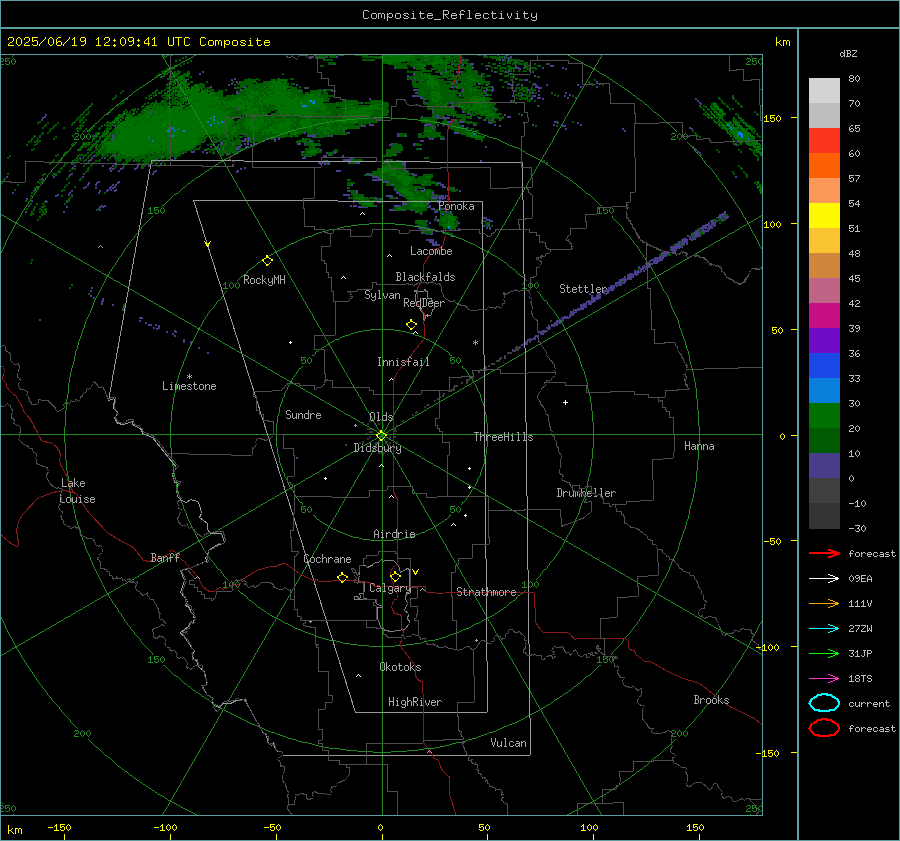Click the Drumheller label
900x841 pixels.
point(586,493)
